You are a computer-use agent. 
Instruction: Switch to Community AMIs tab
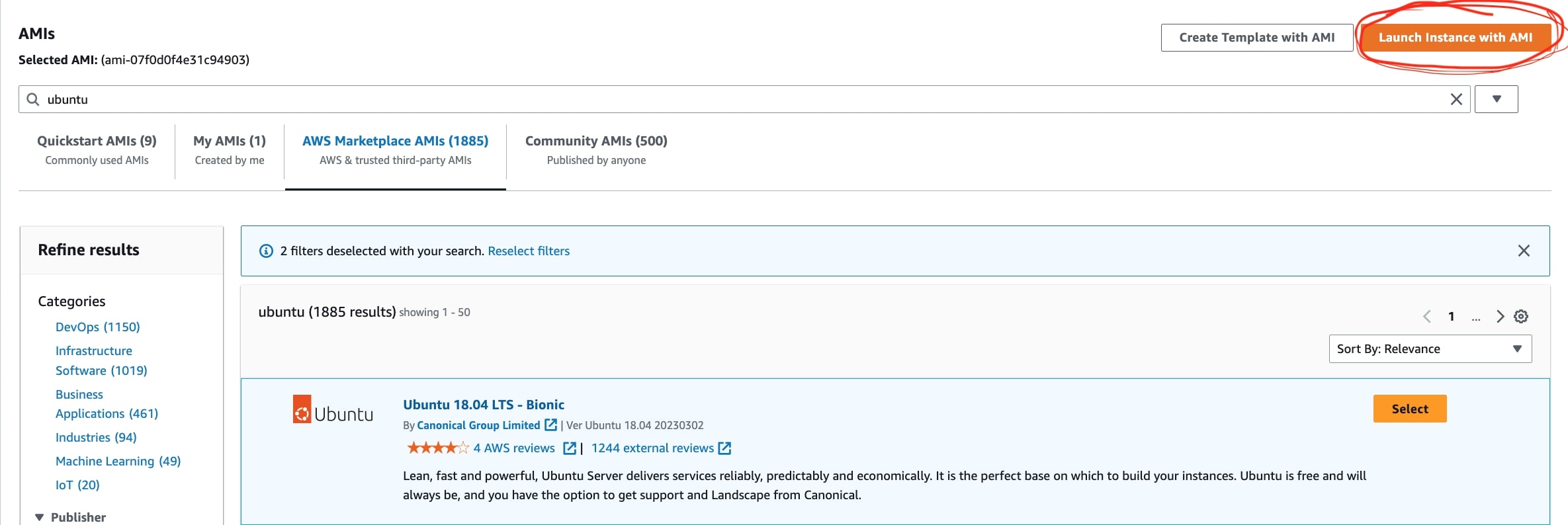(x=595, y=150)
